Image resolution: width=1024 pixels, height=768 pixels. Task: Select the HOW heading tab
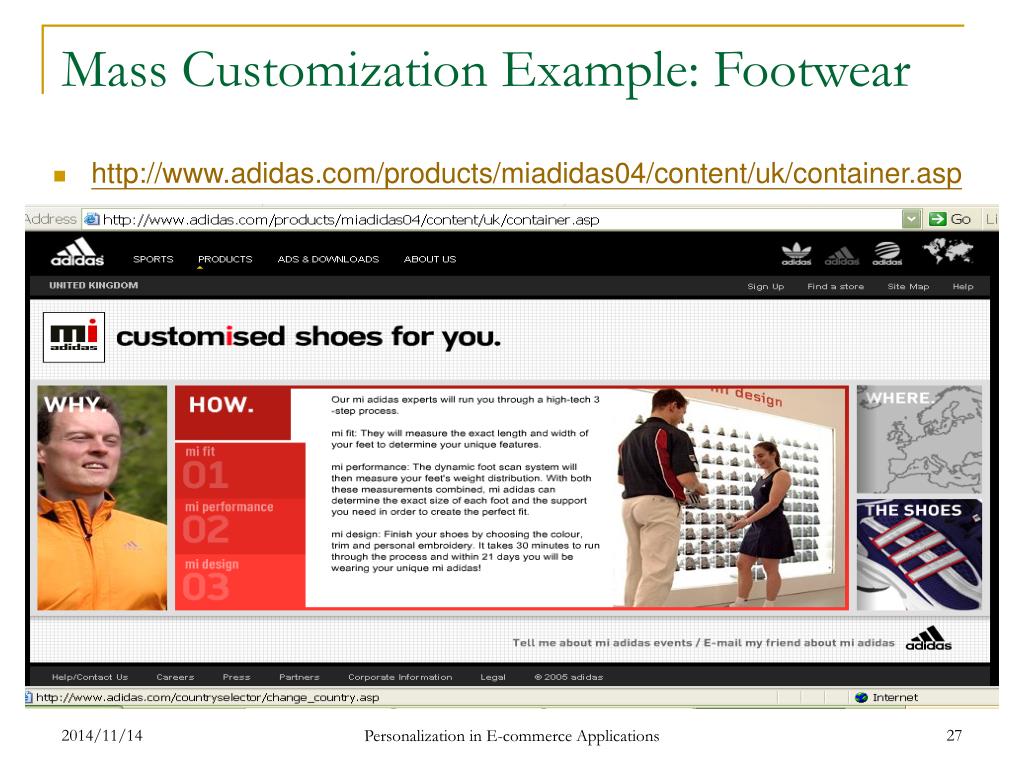tap(232, 413)
